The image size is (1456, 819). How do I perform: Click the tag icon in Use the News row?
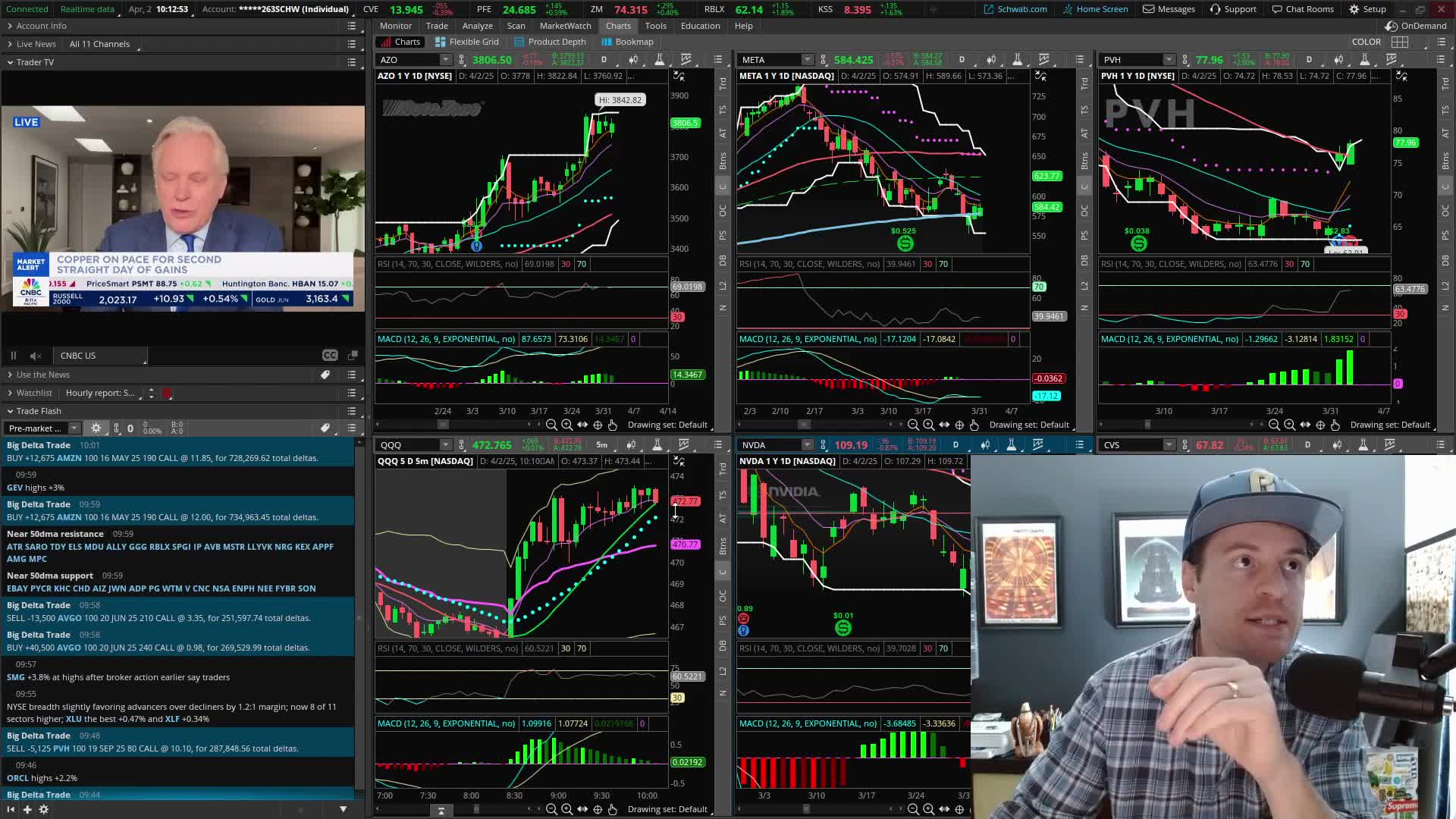(x=325, y=375)
